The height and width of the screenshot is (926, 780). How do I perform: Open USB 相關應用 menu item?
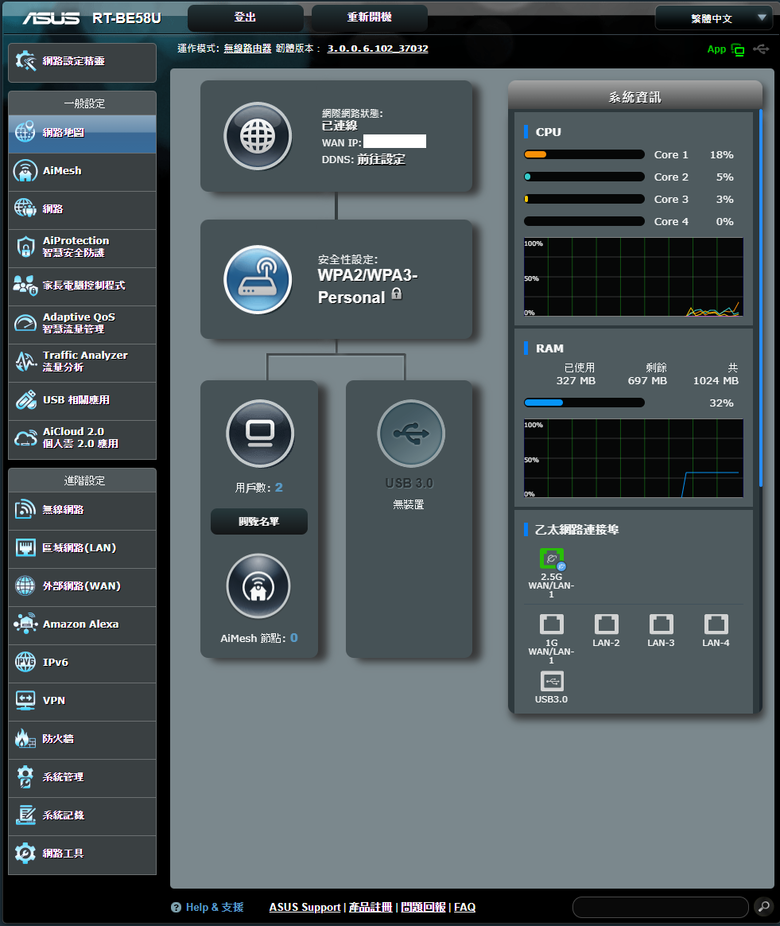pos(82,400)
